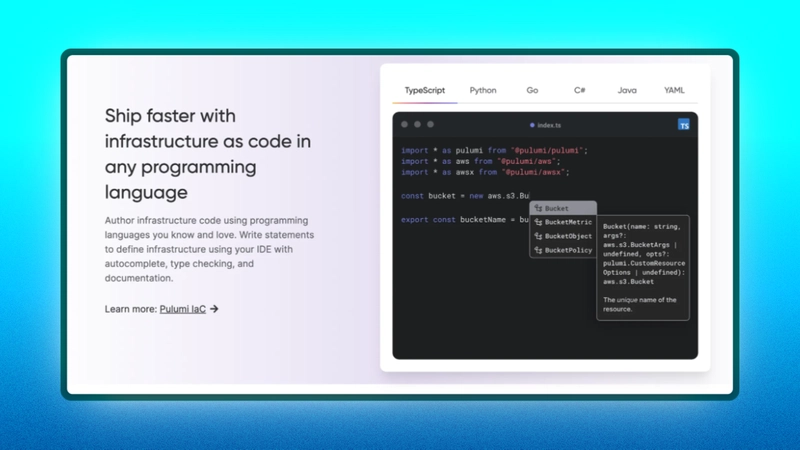Switch to the YAML tab
Screen dimensions: 800x450
675,90
